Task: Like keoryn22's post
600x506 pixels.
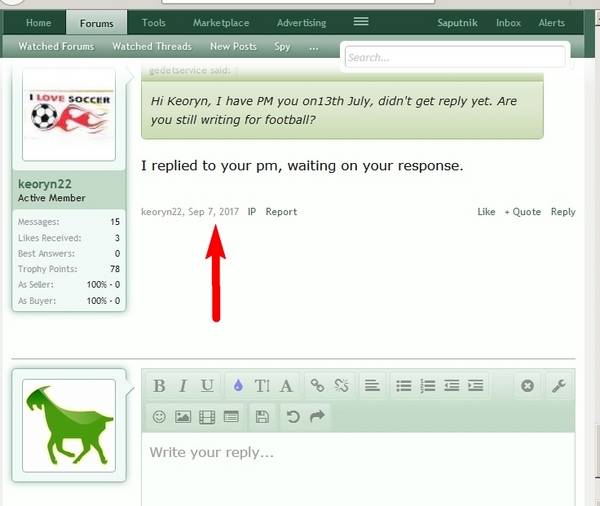Action: [486, 212]
